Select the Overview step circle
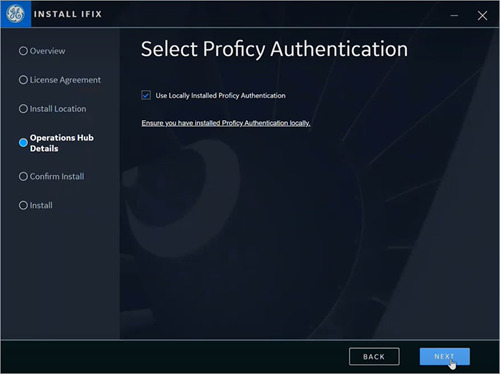The image size is (500, 374). tap(23, 51)
